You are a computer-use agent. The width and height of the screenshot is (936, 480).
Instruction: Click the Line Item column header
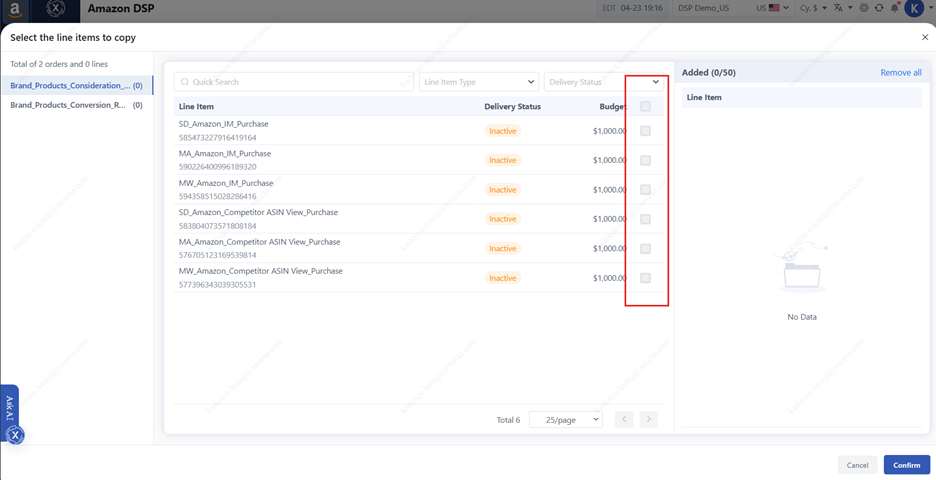[x=196, y=106]
